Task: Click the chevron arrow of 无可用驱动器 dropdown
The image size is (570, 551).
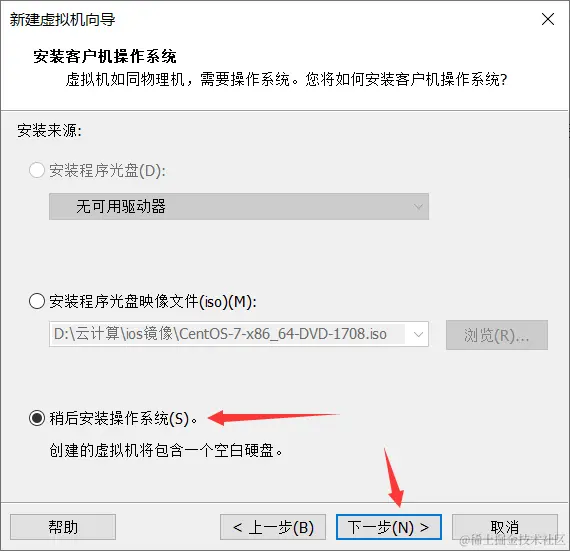Action: (x=418, y=207)
